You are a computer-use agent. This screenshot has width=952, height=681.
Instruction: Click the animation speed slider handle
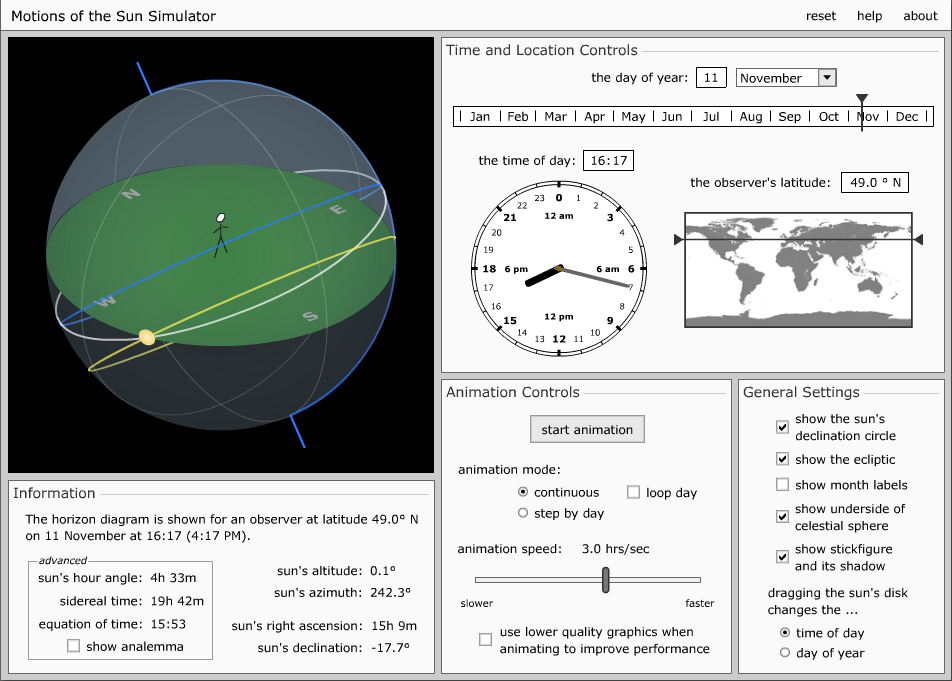(605, 580)
